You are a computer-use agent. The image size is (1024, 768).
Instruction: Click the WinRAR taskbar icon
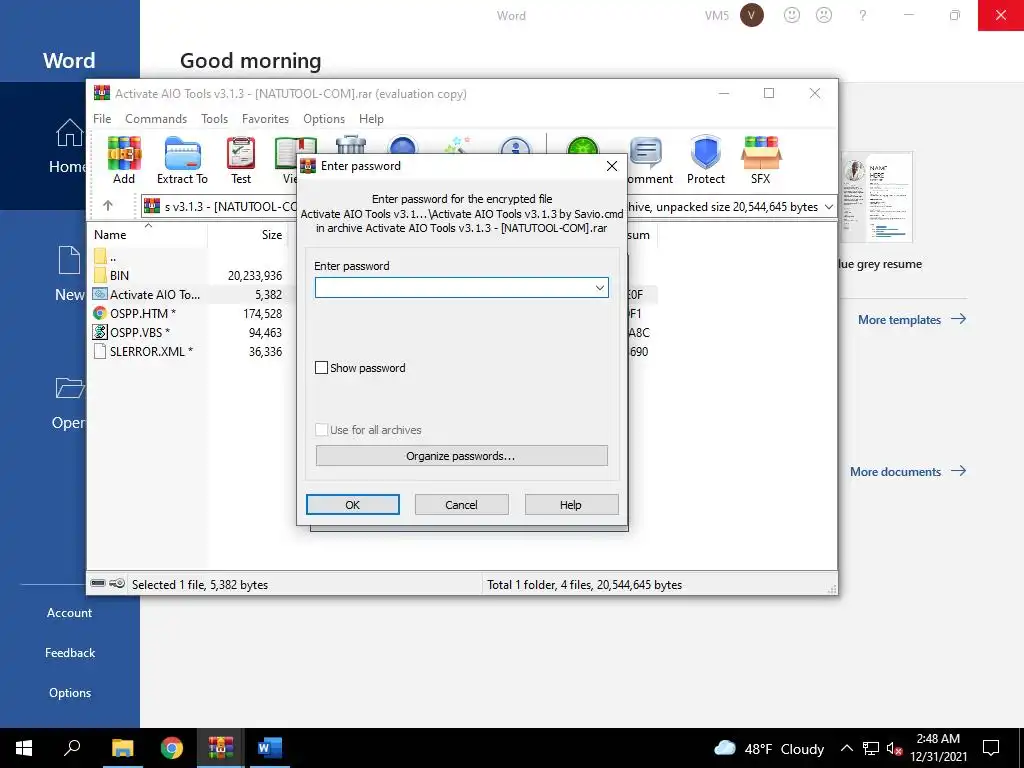point(220,748)
